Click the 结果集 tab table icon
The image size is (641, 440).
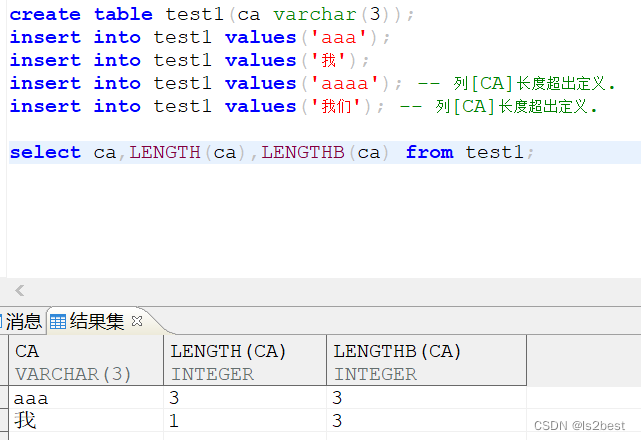coord(58,321)
